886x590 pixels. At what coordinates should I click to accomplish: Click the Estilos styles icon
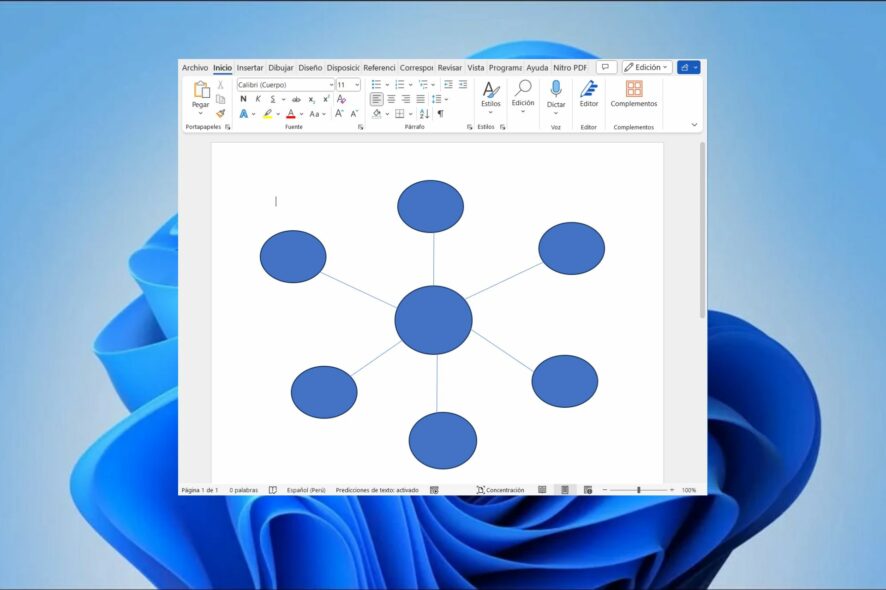tap(490, 89)
